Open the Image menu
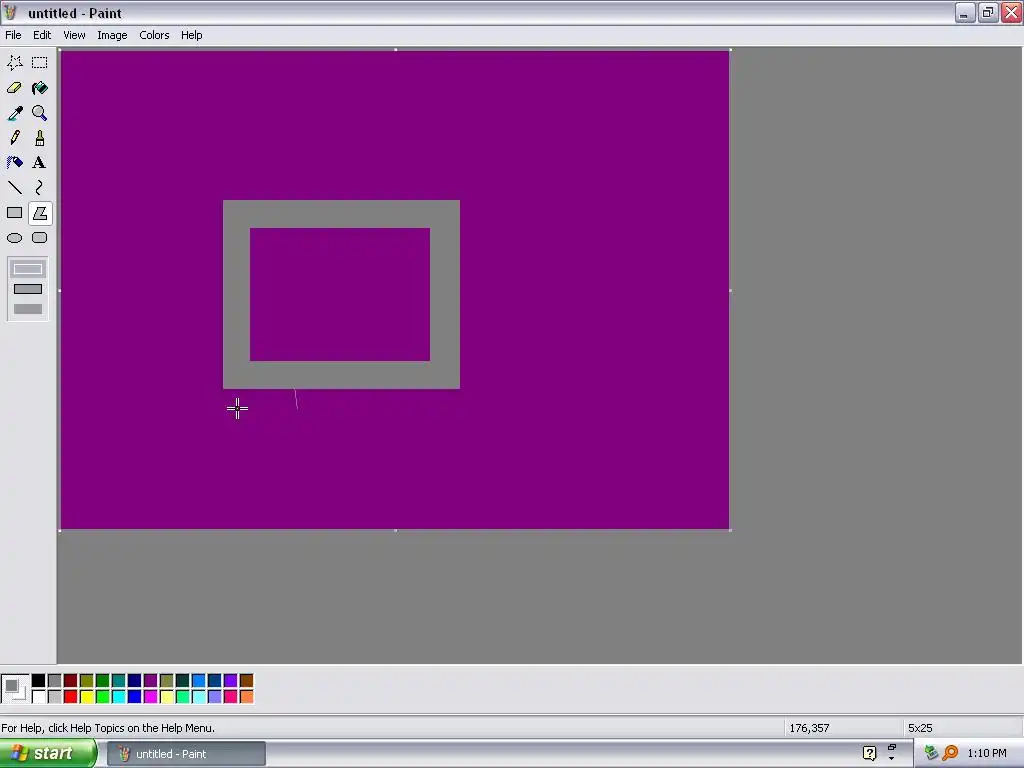Screen dimensions: 1024x768 112,35
